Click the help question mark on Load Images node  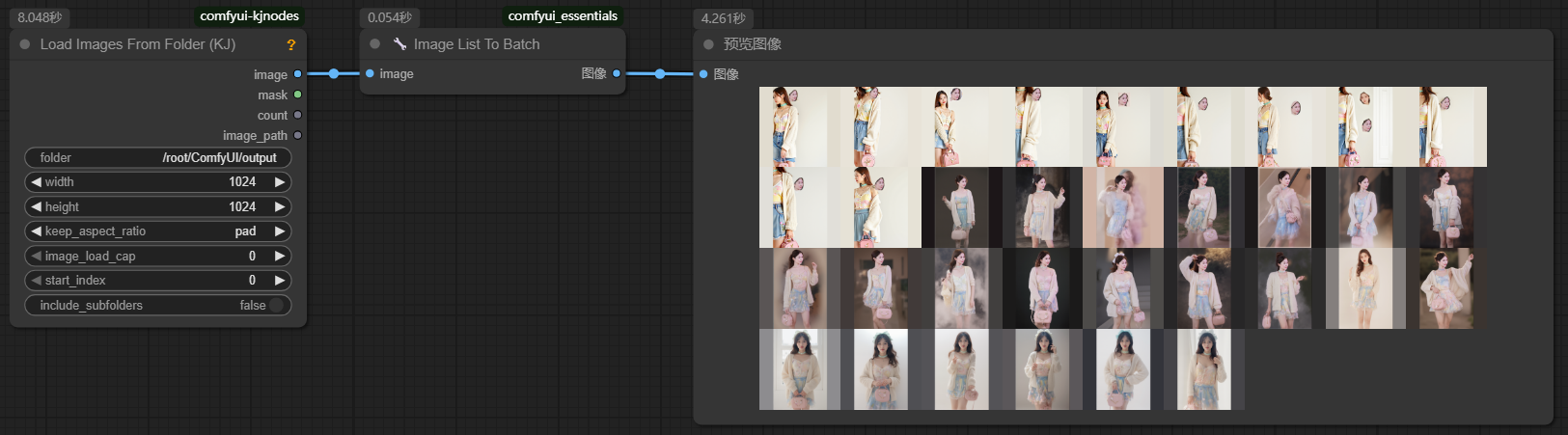[290, 44]
